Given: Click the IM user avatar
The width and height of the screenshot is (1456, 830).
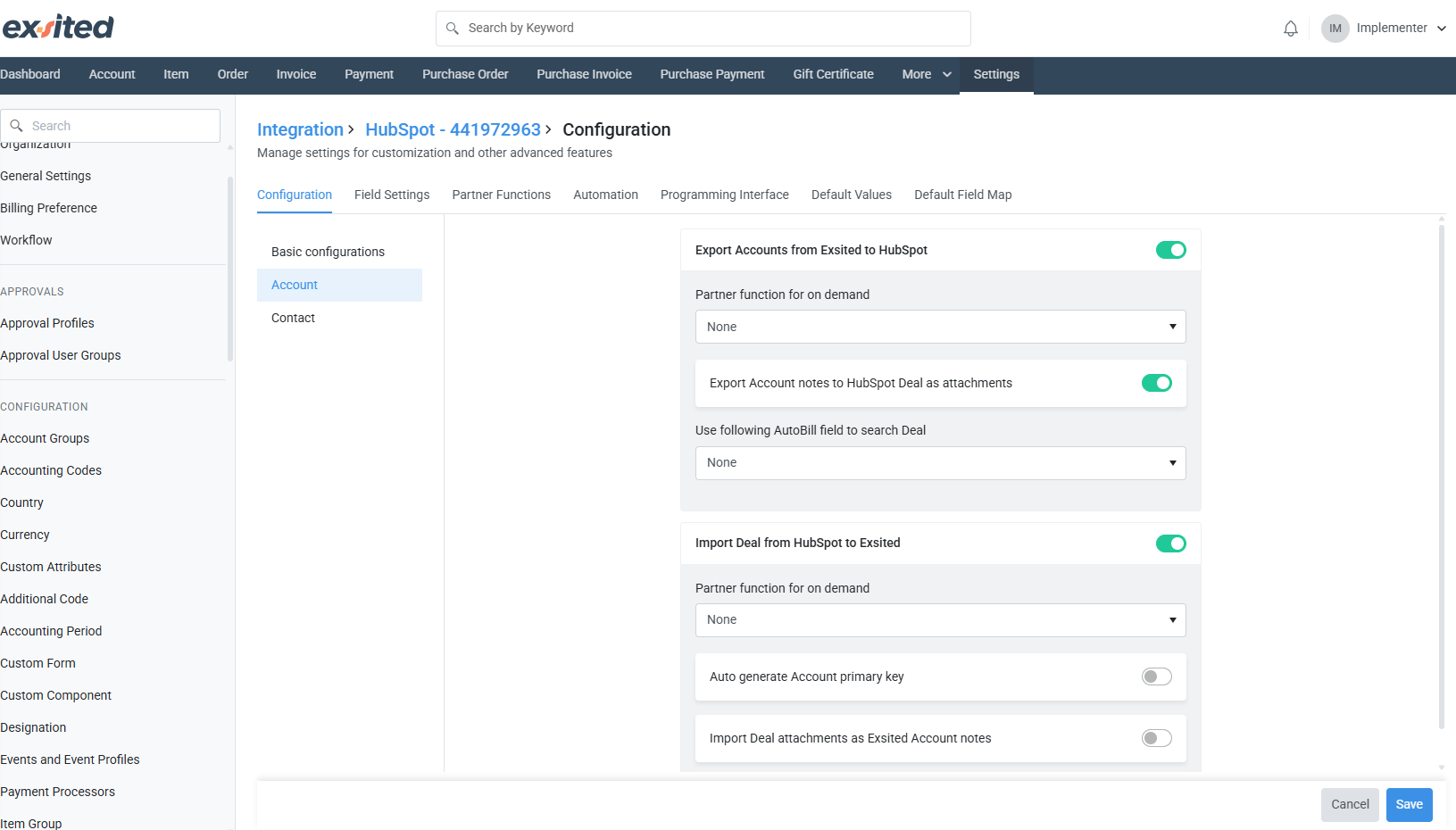Looking at the screenshot, I should 1335,29.
